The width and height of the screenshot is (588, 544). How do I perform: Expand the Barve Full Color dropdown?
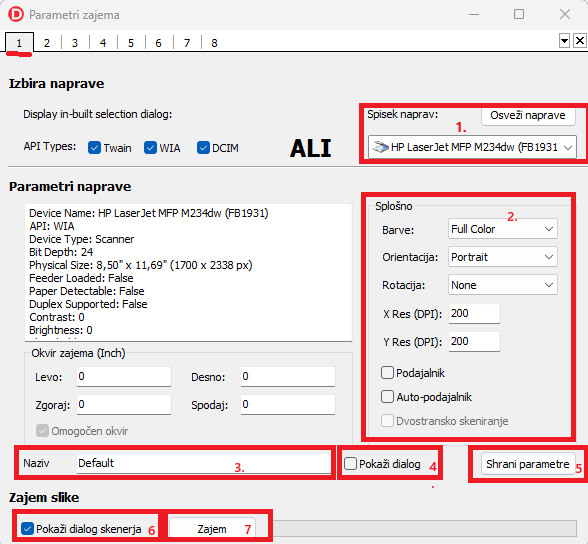point(503,229)
